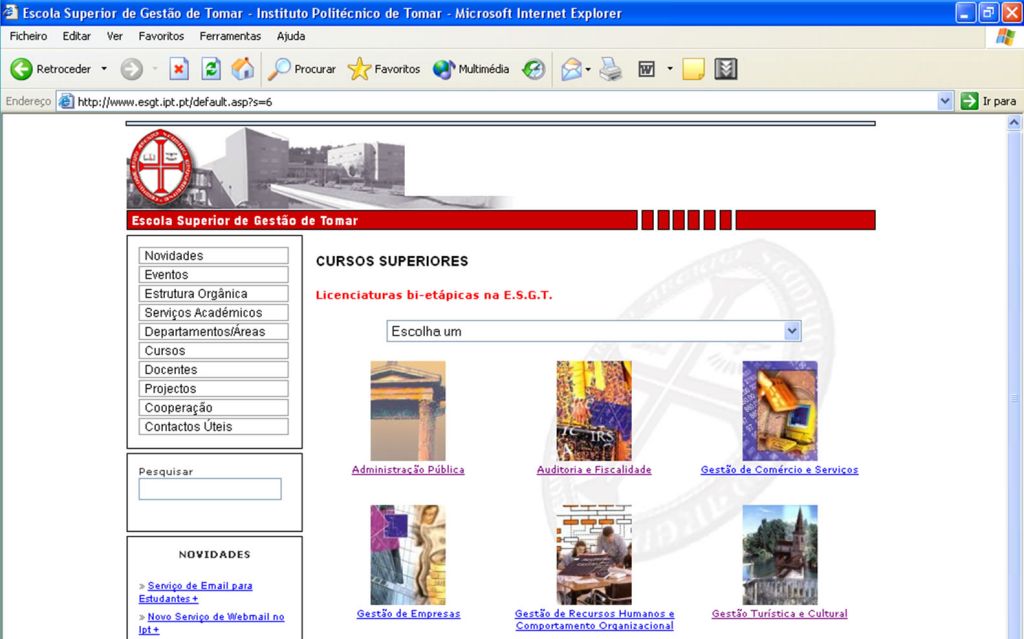Select Serviços Académicos in the sidebar
The width and height of the screenshot is (1024, 639).
pyautogui.click(x=213, y=313)
